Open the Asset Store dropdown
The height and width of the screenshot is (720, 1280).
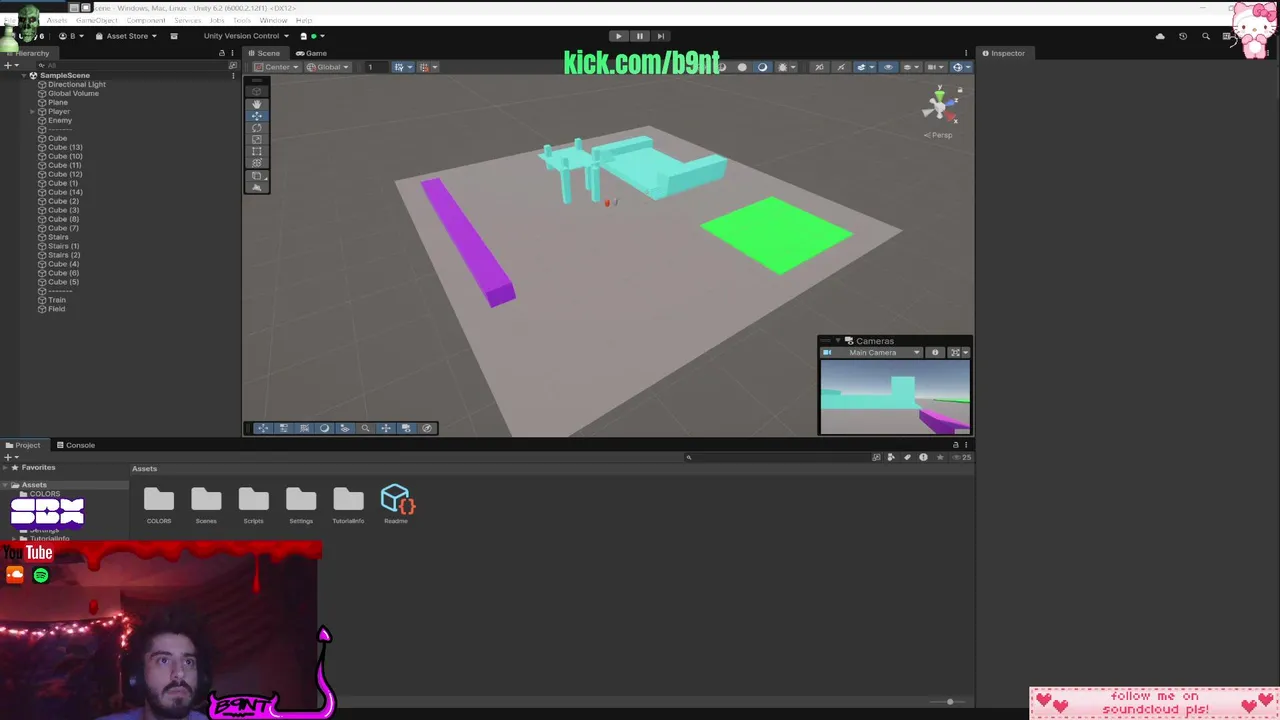tap(127, 36)
